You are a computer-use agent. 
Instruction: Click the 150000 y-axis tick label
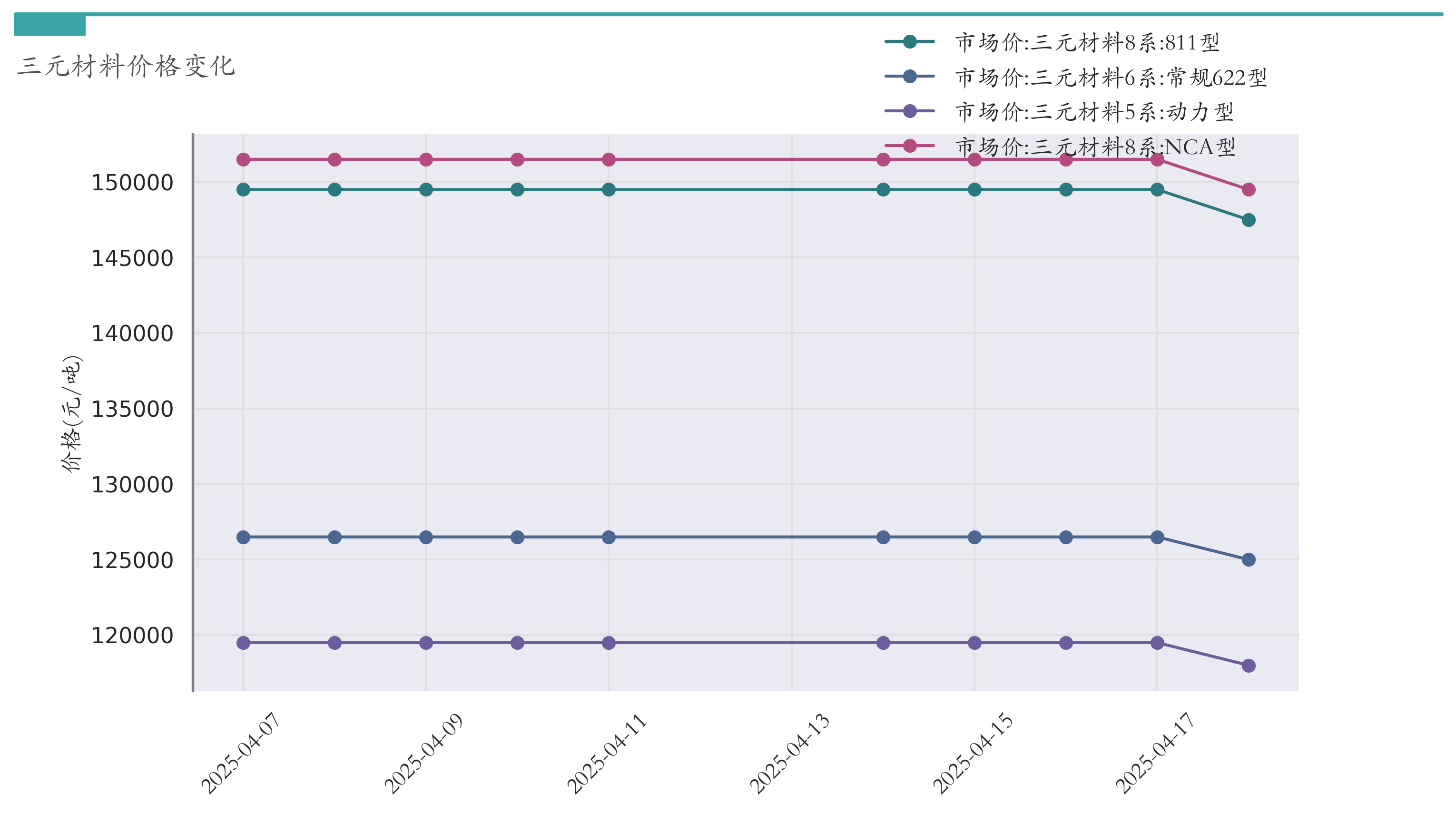tap(132, 183)
